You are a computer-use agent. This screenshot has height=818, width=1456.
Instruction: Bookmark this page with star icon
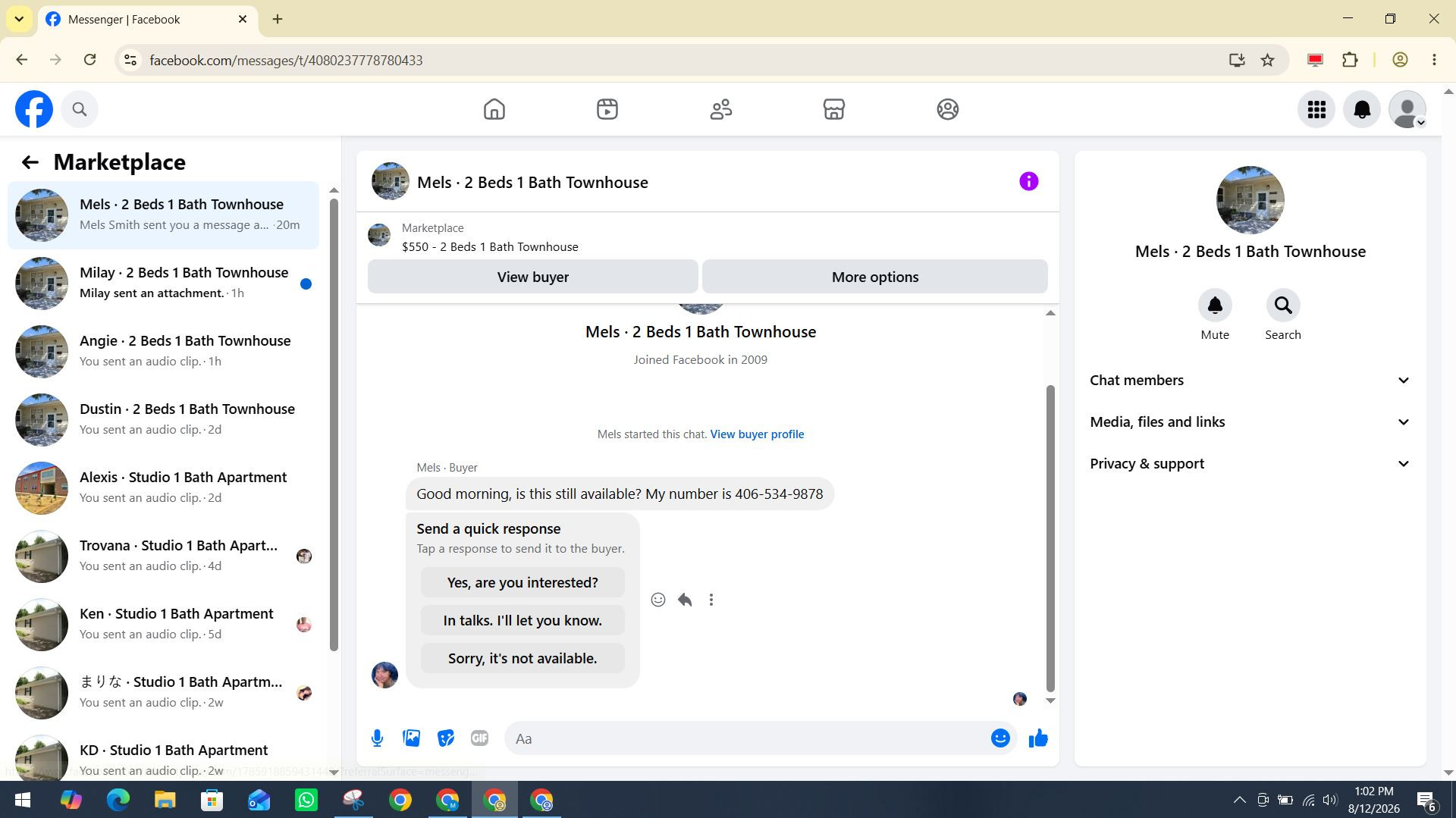click(1267, 60)
